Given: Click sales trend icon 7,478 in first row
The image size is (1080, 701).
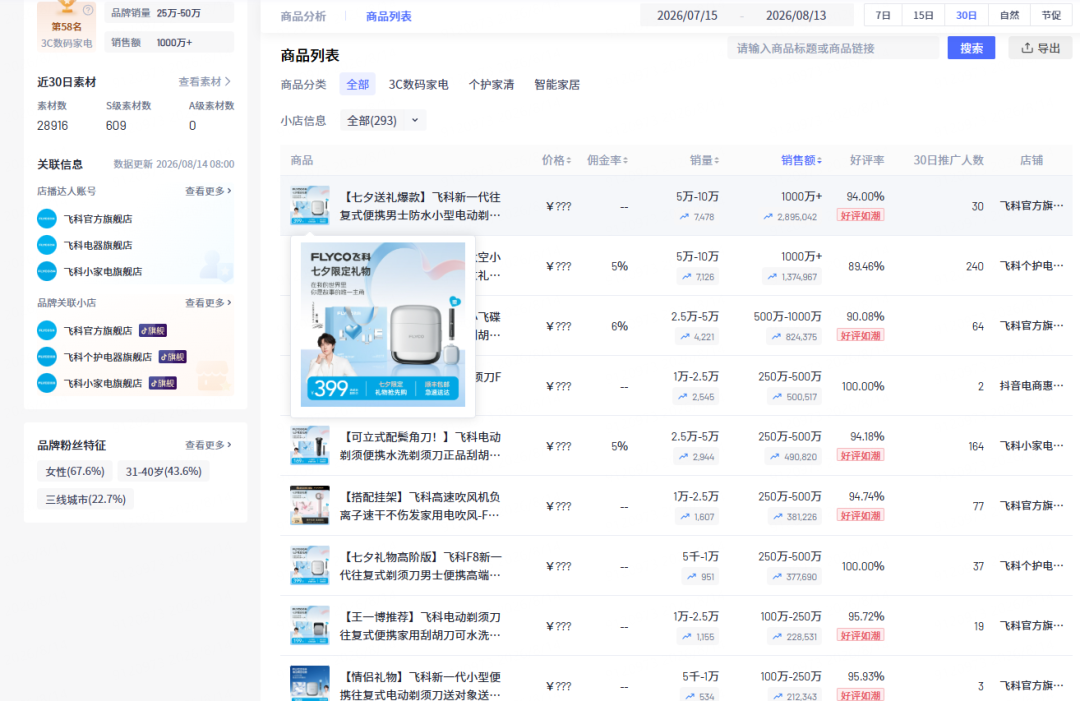Looking at the screenshot, I should click(684, 217).
